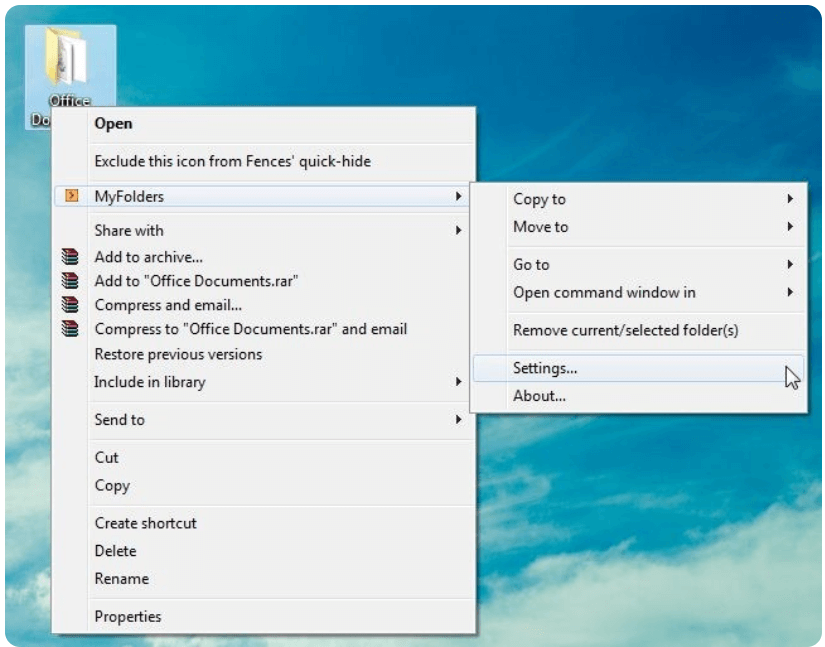The width and height of the screenshot is (825, 647).
Task: Expand the Share with submenu arrow
Action: [x=458, y=230]
